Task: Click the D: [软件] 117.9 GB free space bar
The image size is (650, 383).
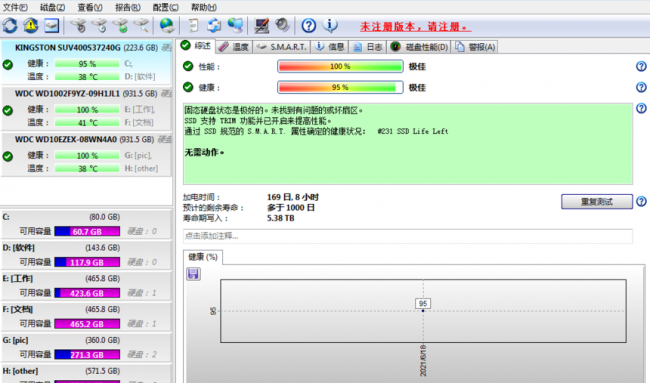Action: [87, 262]
